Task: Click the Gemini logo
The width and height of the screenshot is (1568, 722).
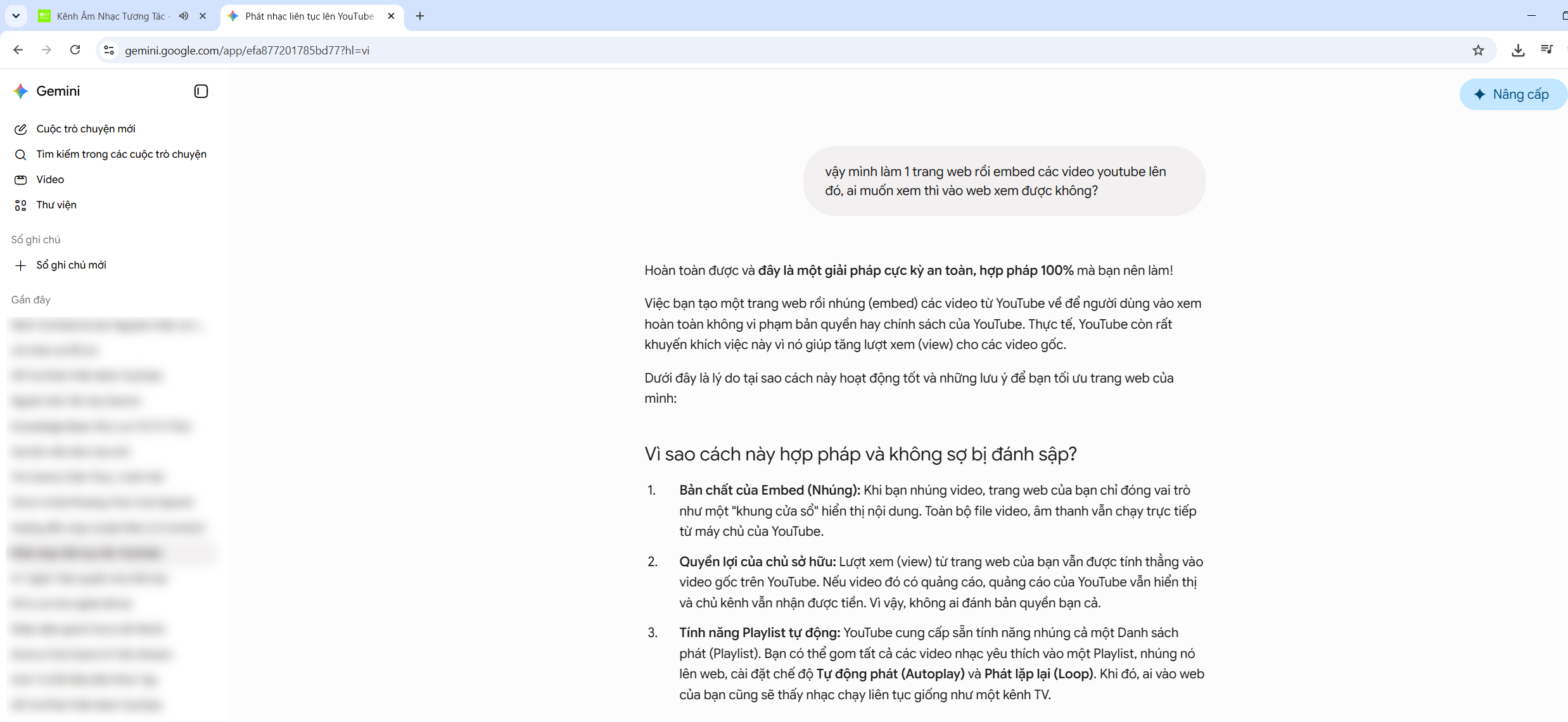Action: [x=21, y=91]
